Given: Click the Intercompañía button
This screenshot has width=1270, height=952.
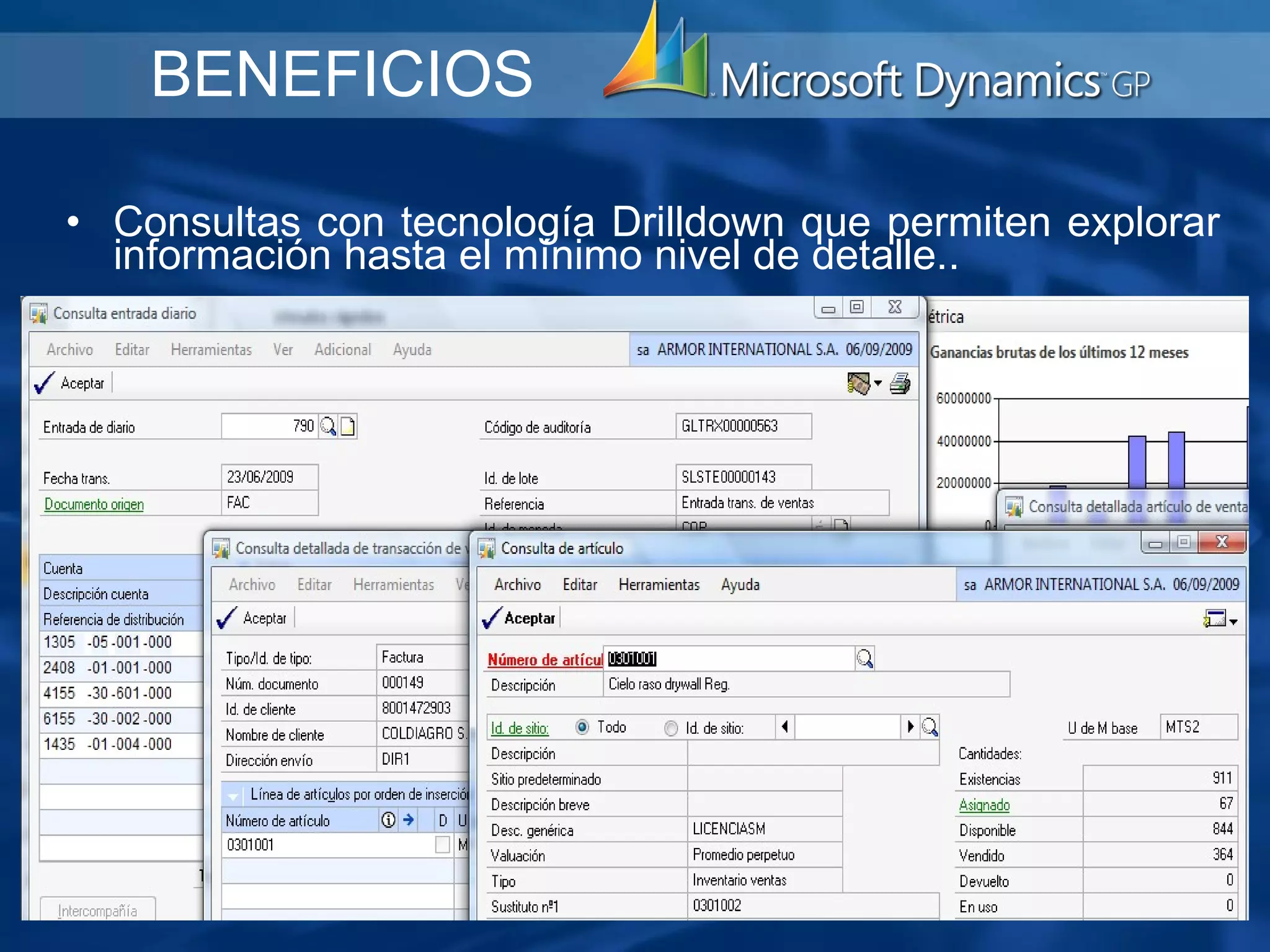Looking at the screenshot, I should pyautogui.click(x=97, y=910).
